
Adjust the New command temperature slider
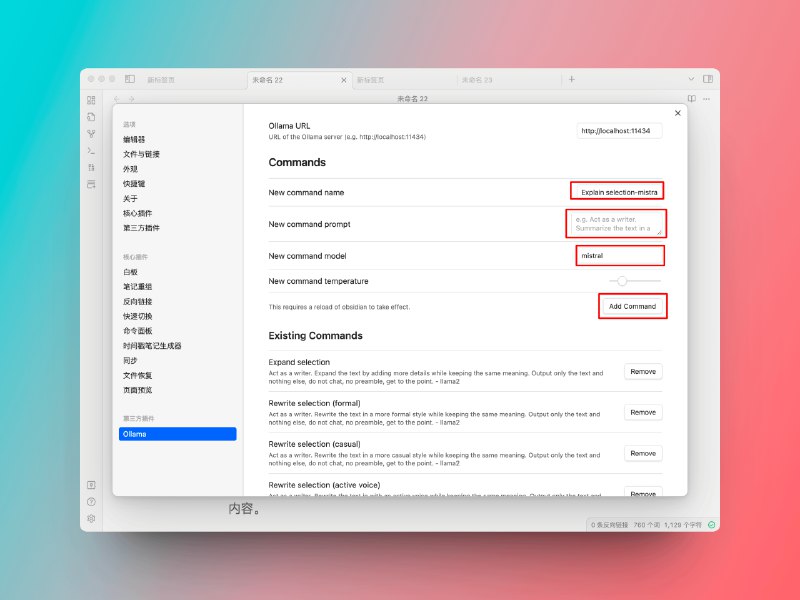pyautogui.click(x=635, y=281)
